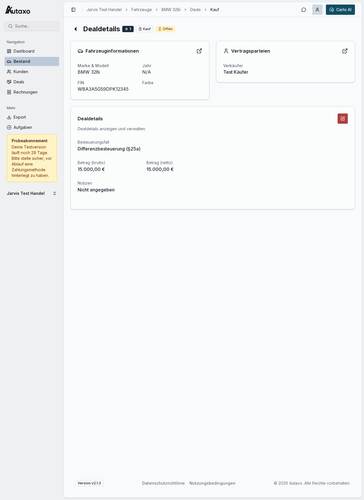Open Deals breadcrumb link
364x500 pixels.
pos(195,10)
